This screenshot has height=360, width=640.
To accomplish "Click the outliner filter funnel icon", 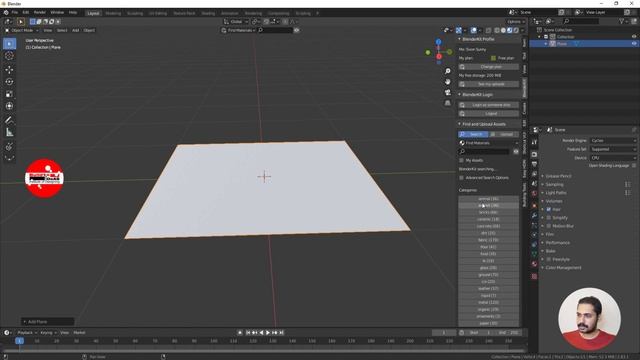I will point(622,21).
